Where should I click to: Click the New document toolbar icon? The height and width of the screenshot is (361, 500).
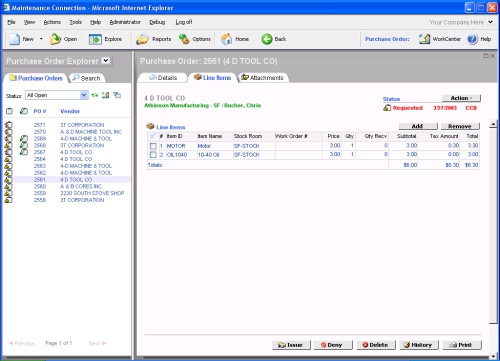(15, 39)
